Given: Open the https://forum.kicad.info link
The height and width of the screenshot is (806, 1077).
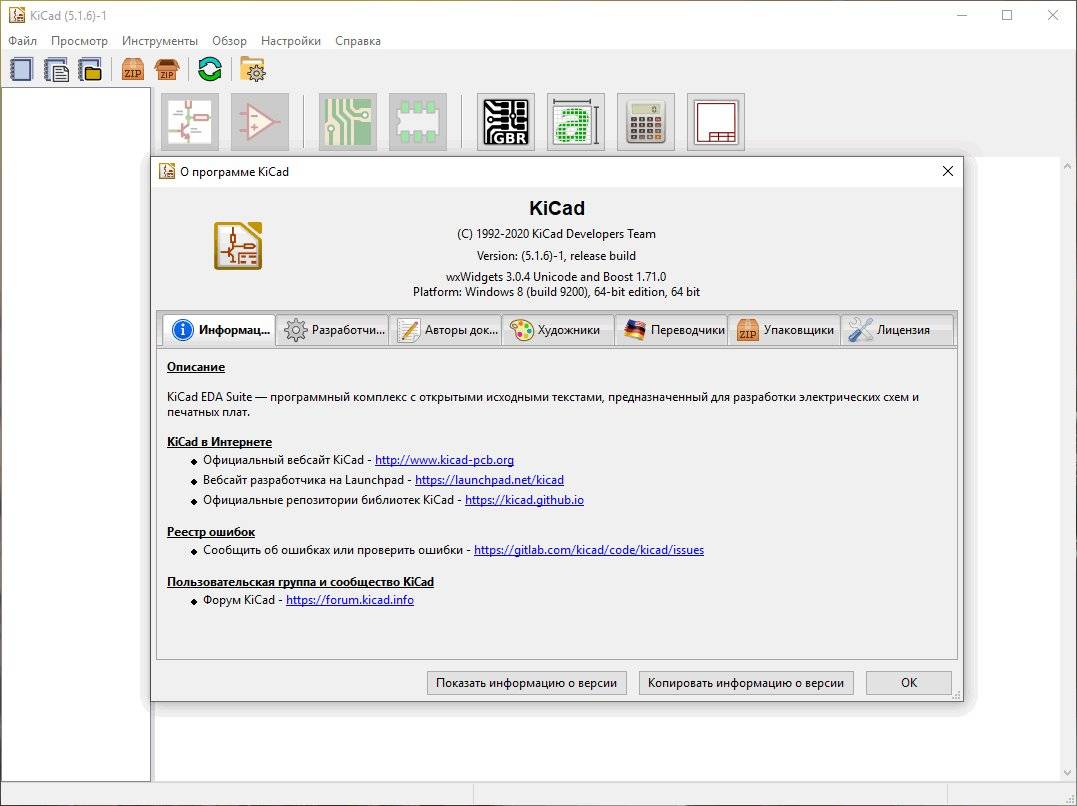Looking at the screenshot, I should click(x=350, y=600).
